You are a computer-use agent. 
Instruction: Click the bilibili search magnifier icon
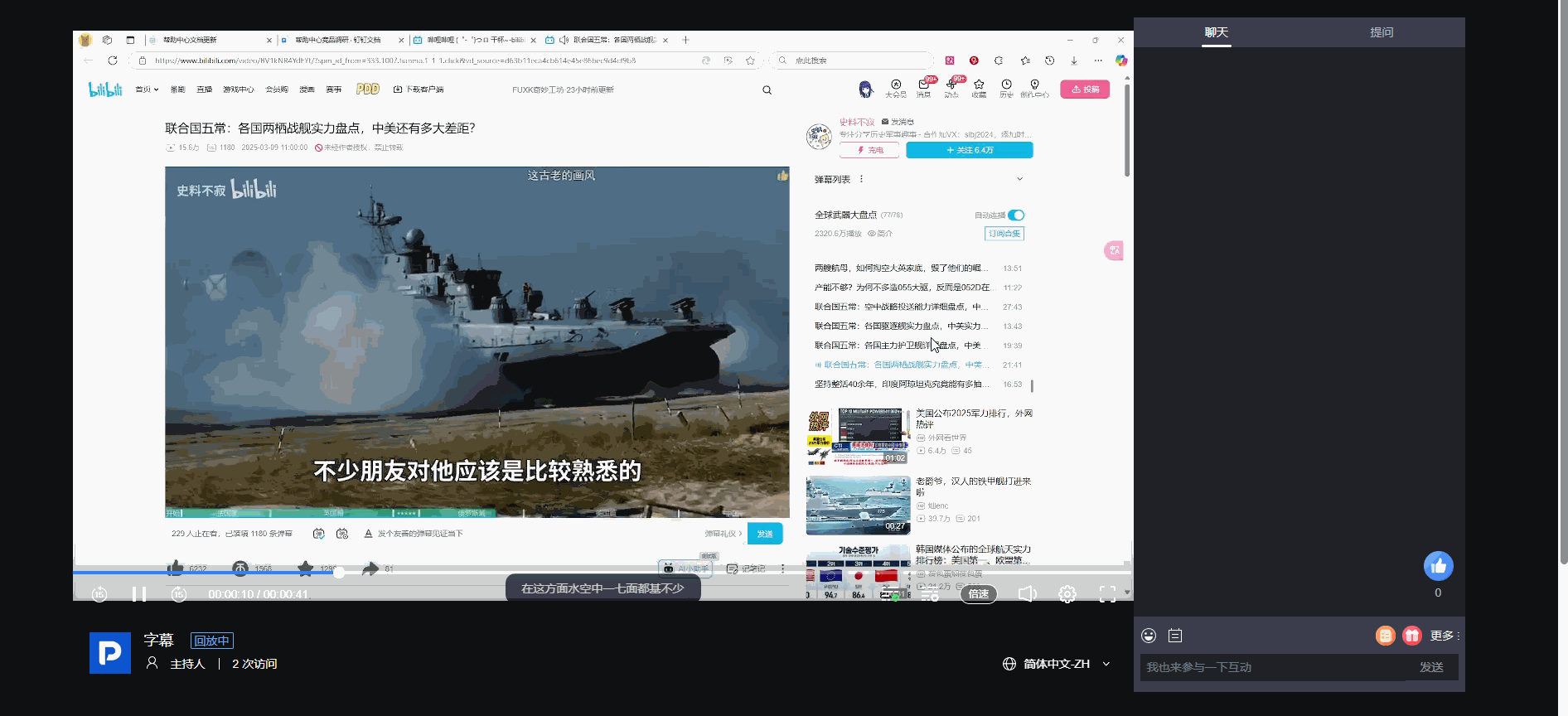[x=767, y=89]
